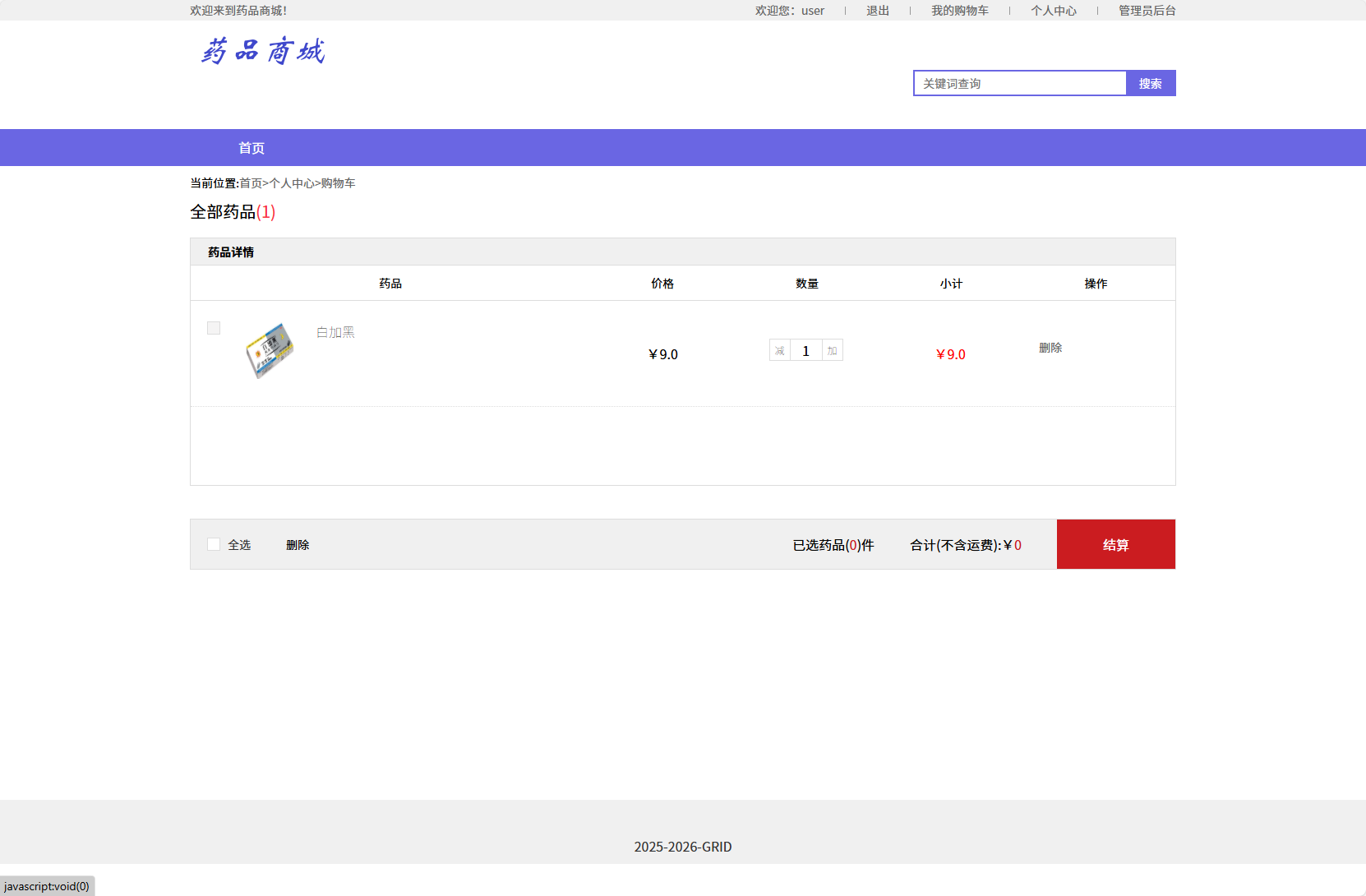Screen dimensions: 1366x896
Task: Focus the 关键词查询 search field
Action: (x=1019, y=83)
